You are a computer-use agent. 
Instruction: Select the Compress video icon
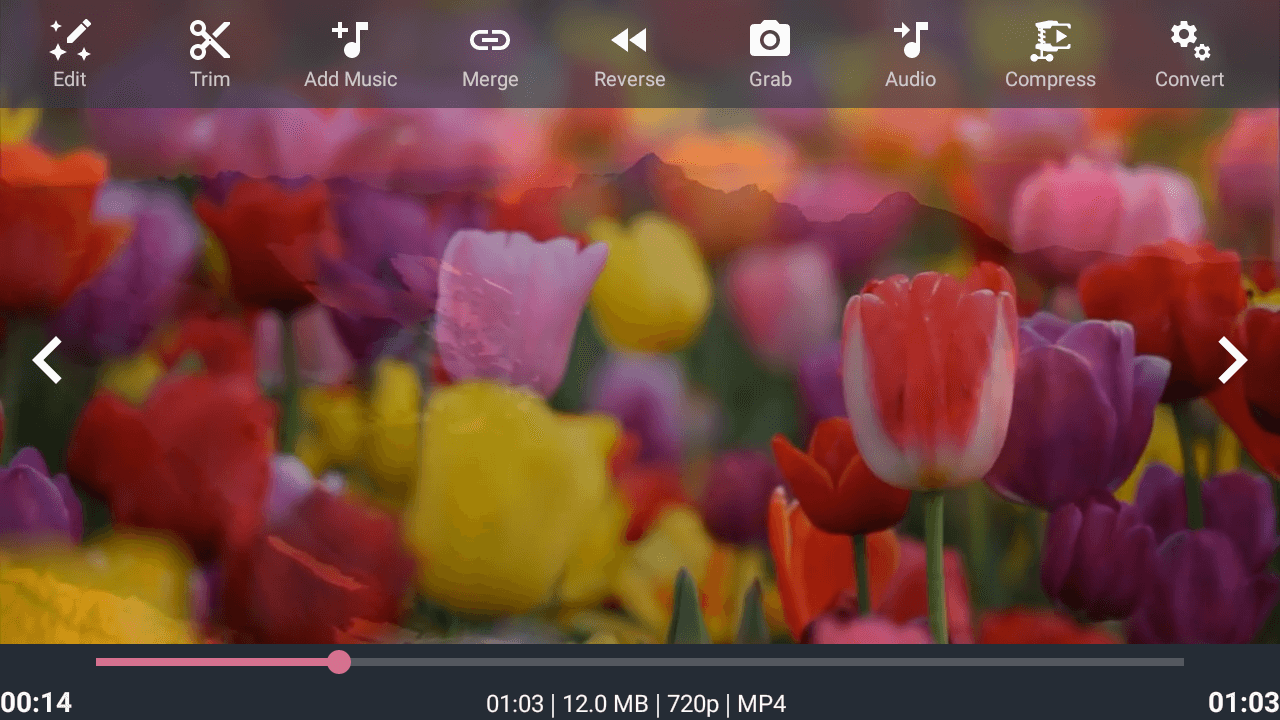pyautogui.click(x=1050, y=40)
